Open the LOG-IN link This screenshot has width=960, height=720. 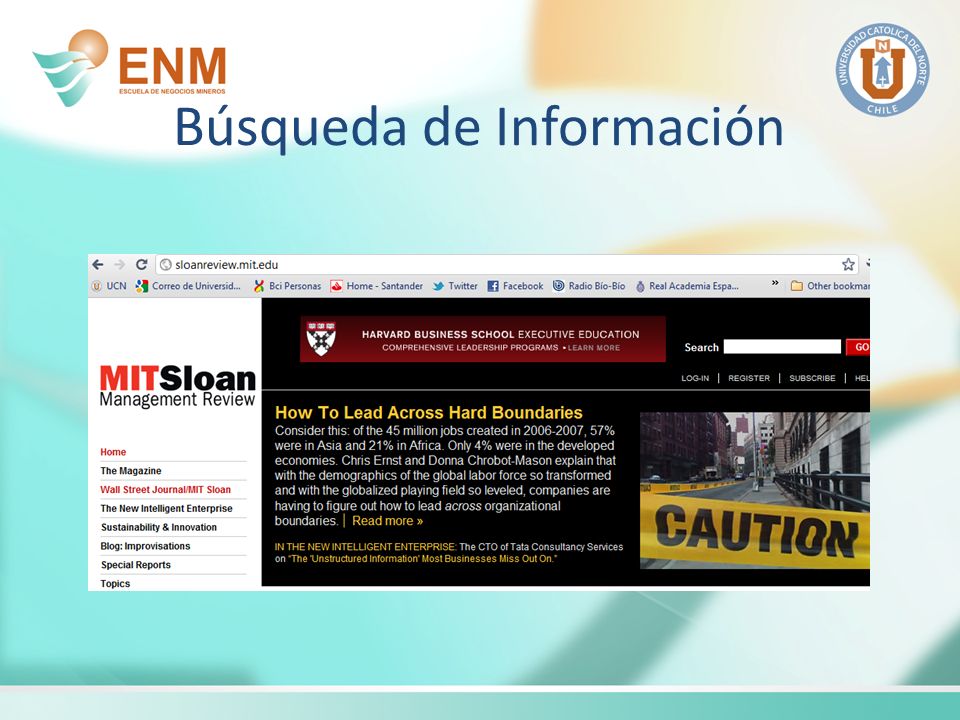coord(695,378)
